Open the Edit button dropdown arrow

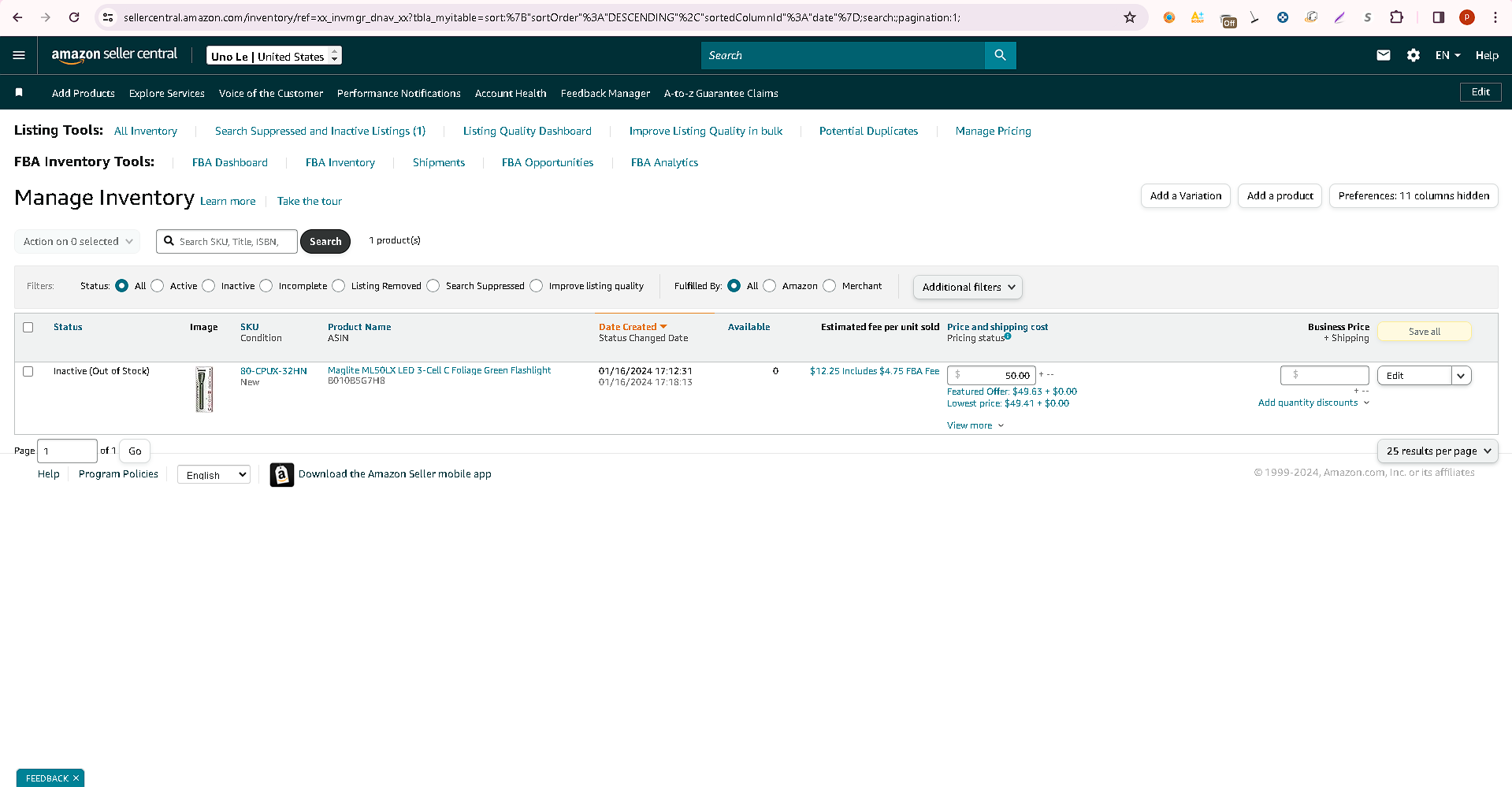point(1461,376)
